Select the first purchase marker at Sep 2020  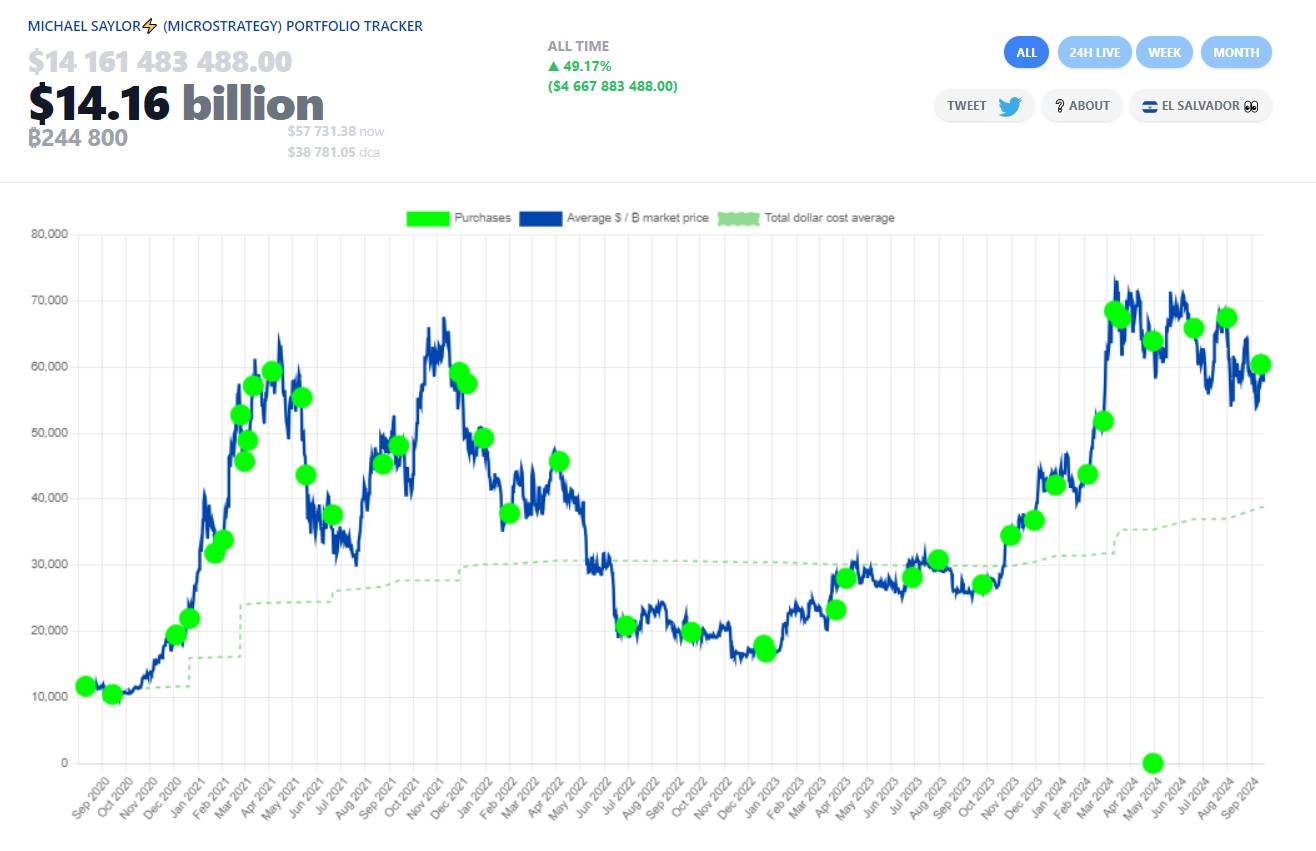[86, 686]
